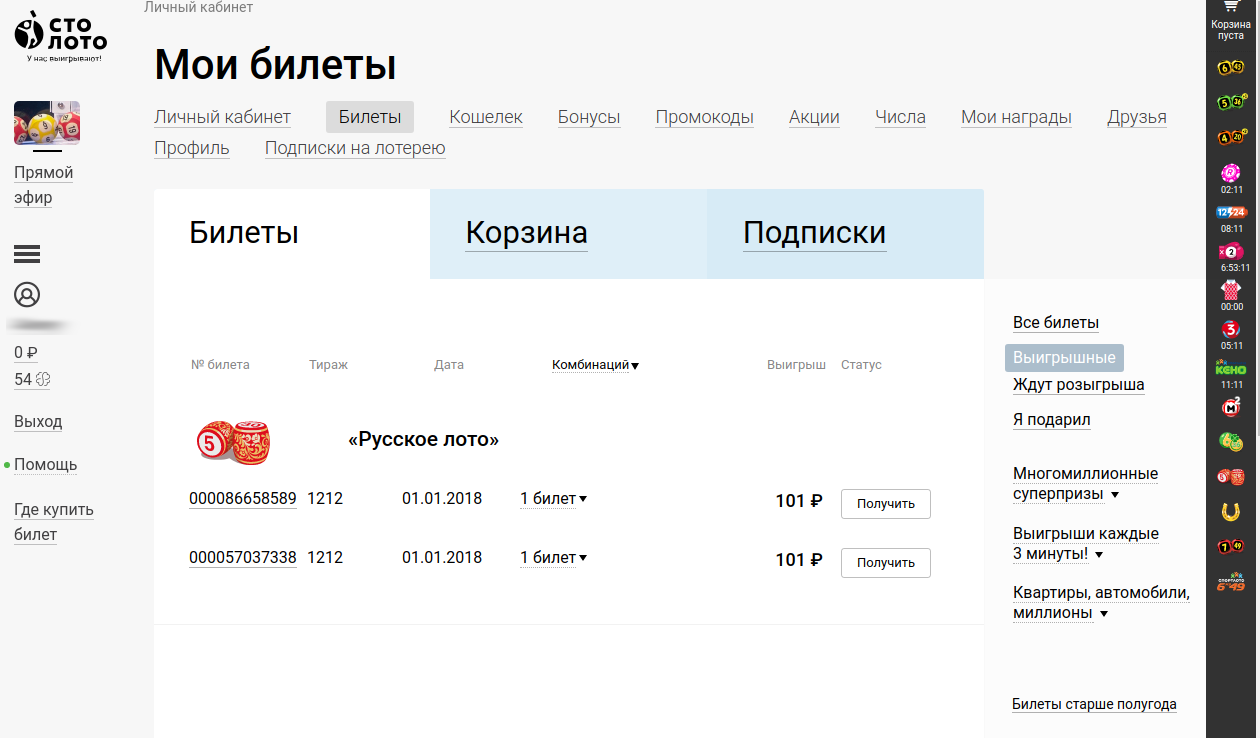Open the M2 lottery icon
The height and width of the screenshot is (738, 1260).
1231,407
